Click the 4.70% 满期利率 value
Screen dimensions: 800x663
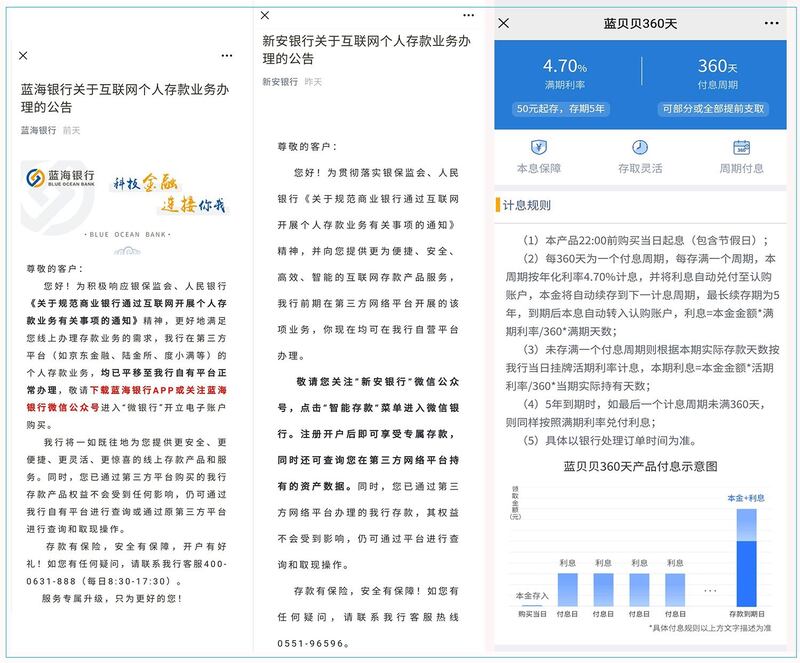click(x=564, y=66)
